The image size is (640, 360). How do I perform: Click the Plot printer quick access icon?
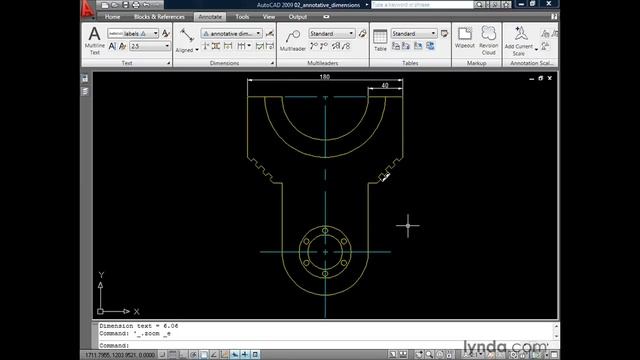pyautogui.click(x=136, y=5)
